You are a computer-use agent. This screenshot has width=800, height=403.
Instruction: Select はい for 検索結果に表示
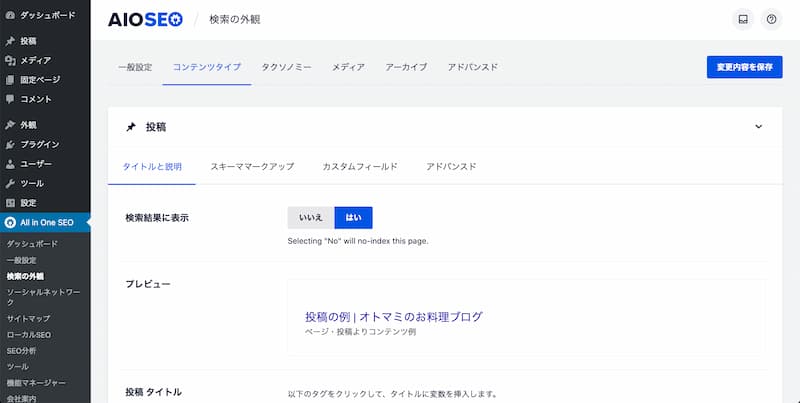coord(354,218)
